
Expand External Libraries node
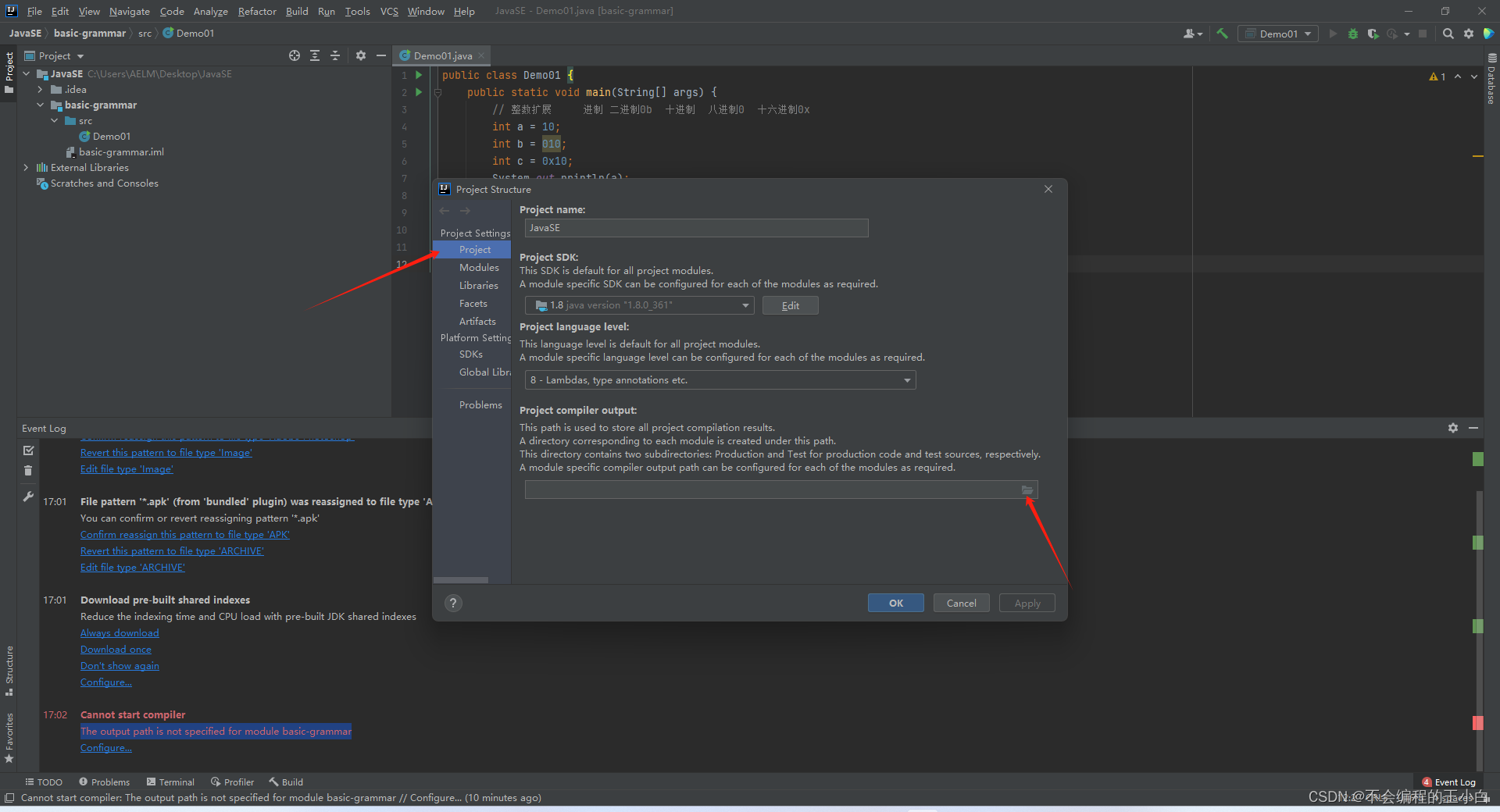pos(27,167)
